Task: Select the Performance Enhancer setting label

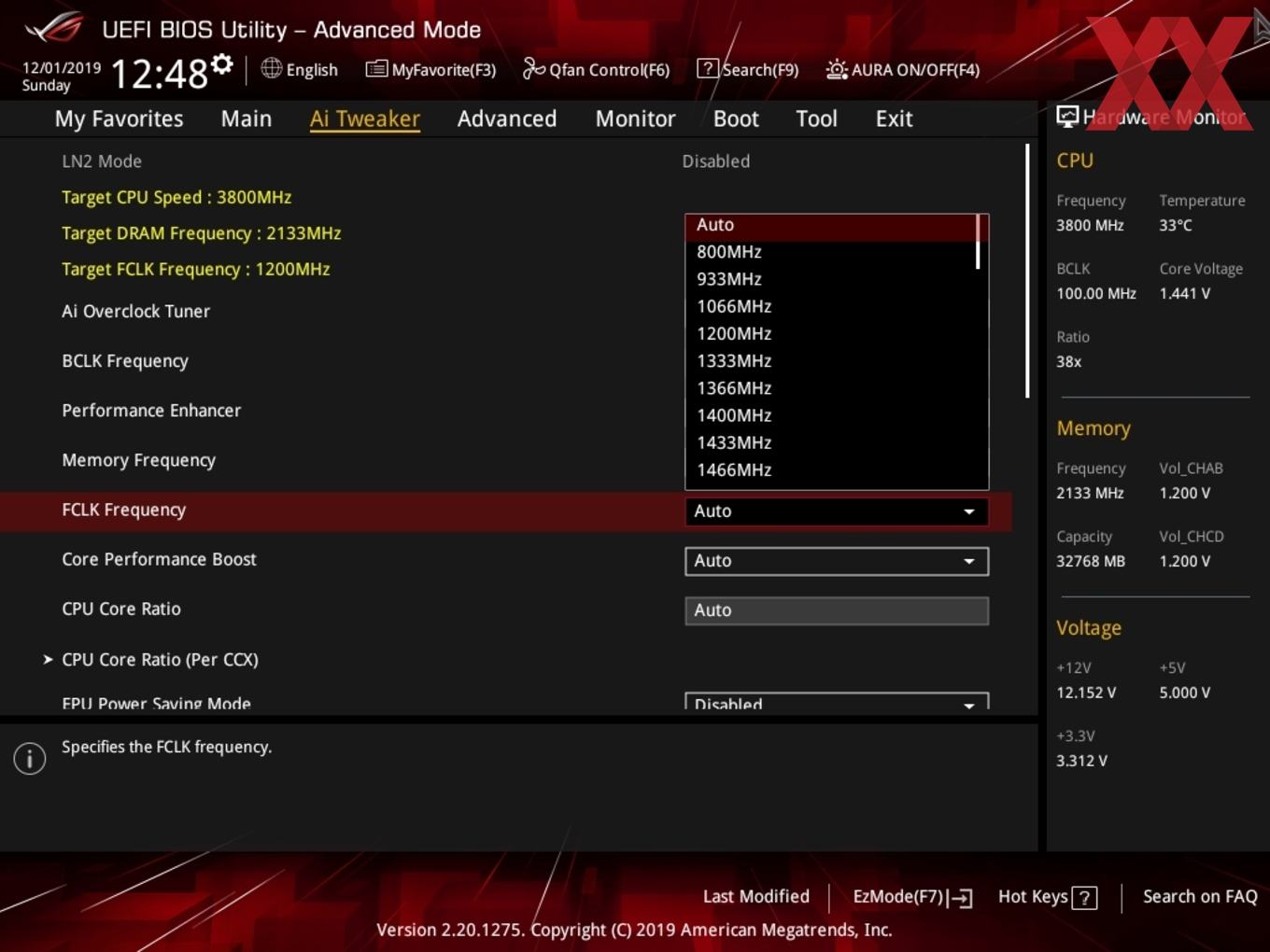Action: tap(151, 411)
